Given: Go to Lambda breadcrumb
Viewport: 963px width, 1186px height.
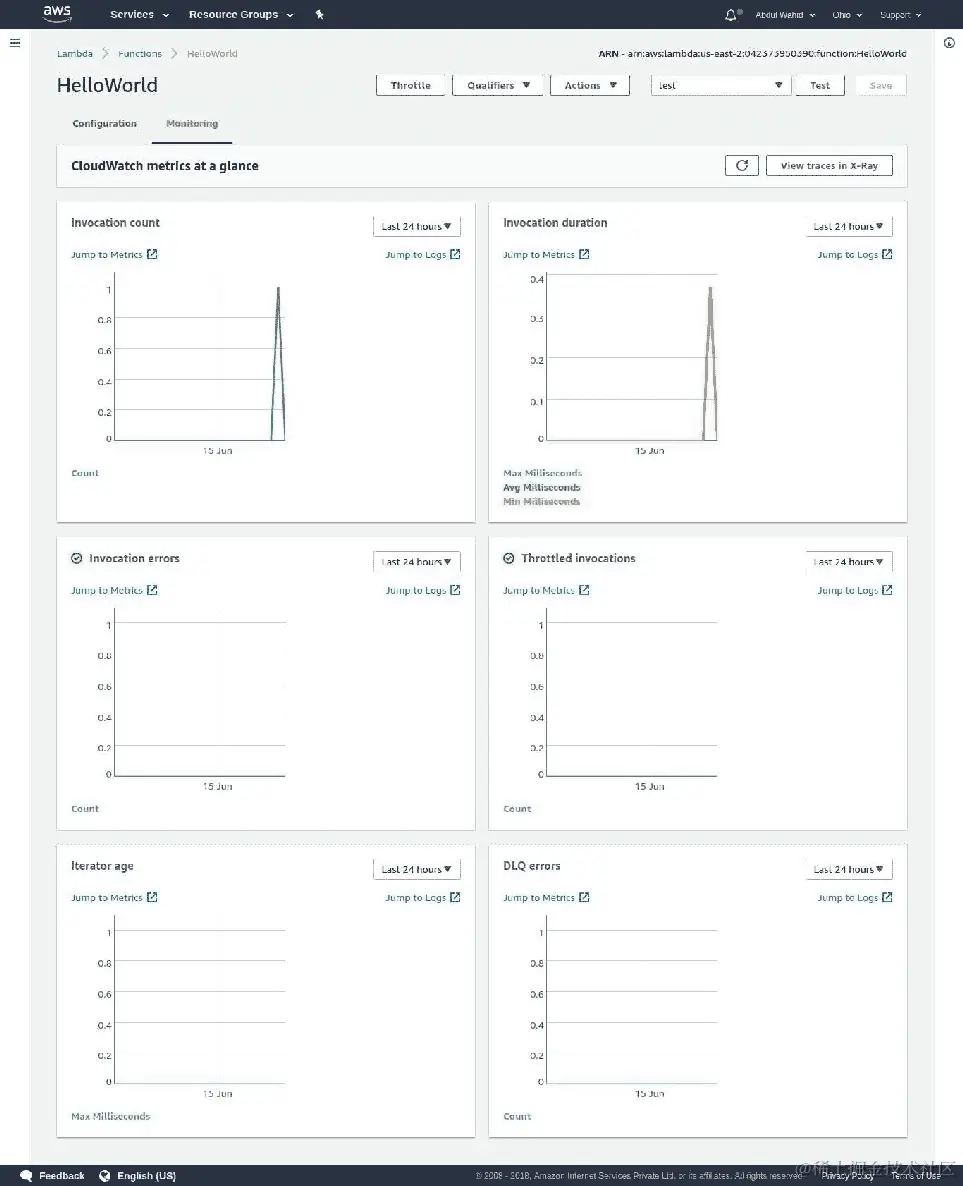Looking at the screenshot, I should 75,54.
